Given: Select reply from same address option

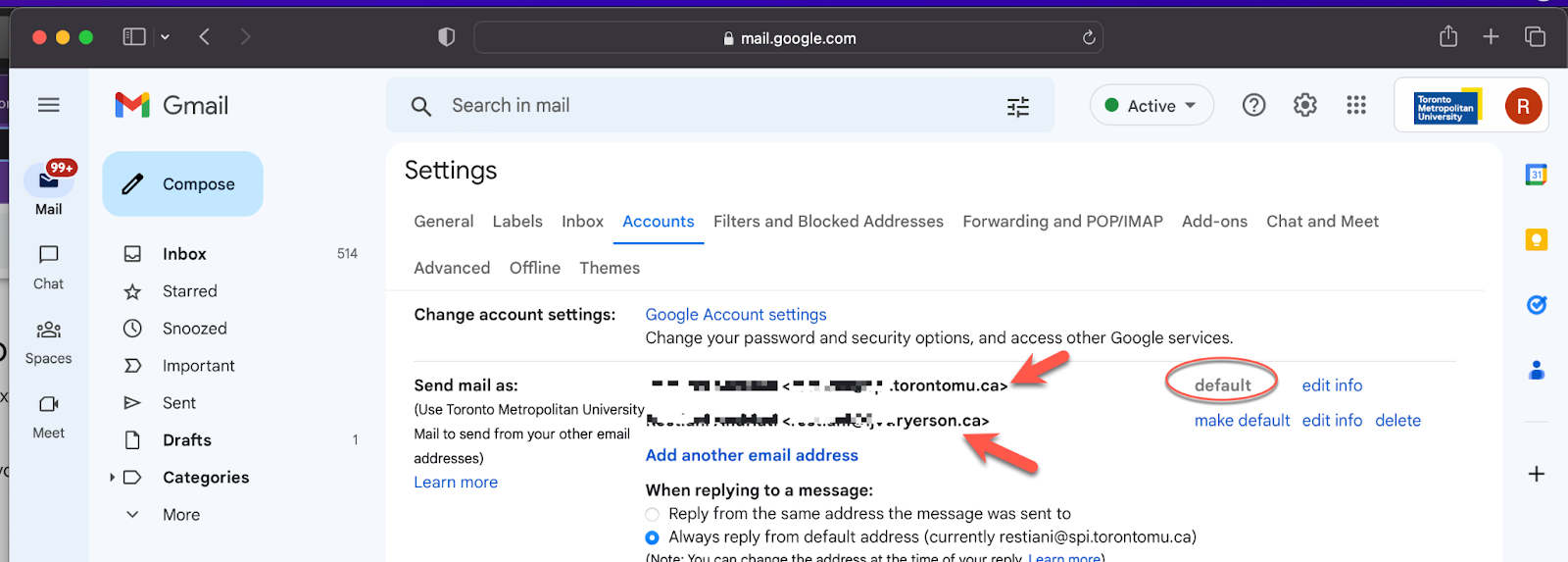Looking at the screenshot, I should coord(653,514).
